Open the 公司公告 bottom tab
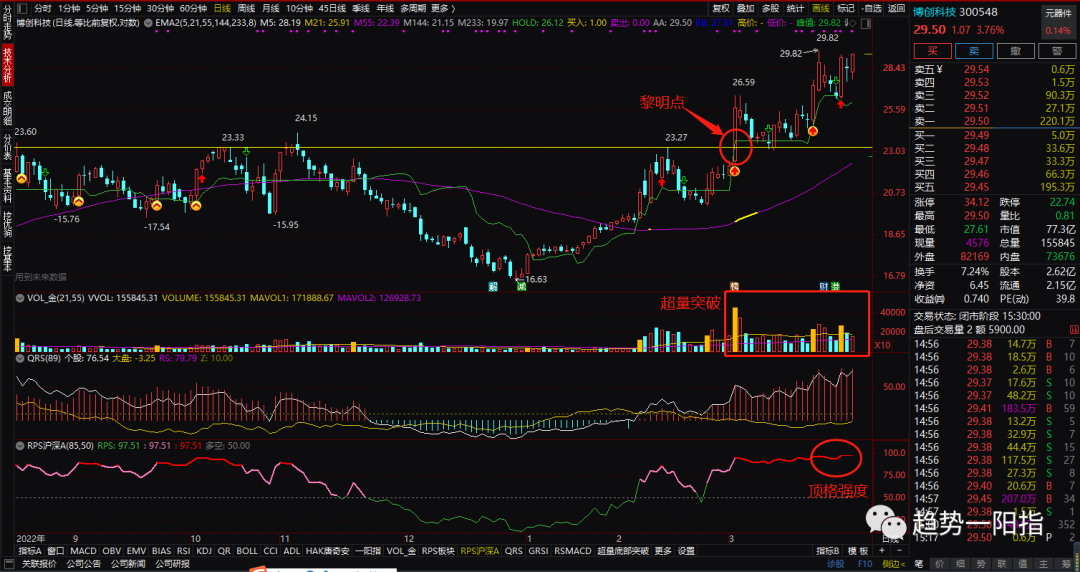 [83, 564]
